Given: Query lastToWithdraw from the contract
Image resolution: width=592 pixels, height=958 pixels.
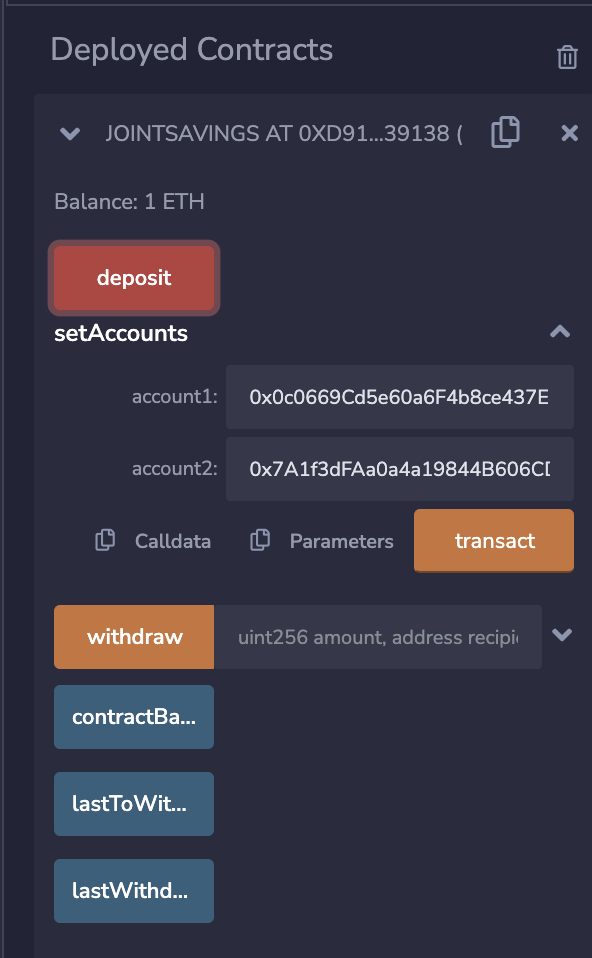Looking at the screenshot, I should point(133,804).
